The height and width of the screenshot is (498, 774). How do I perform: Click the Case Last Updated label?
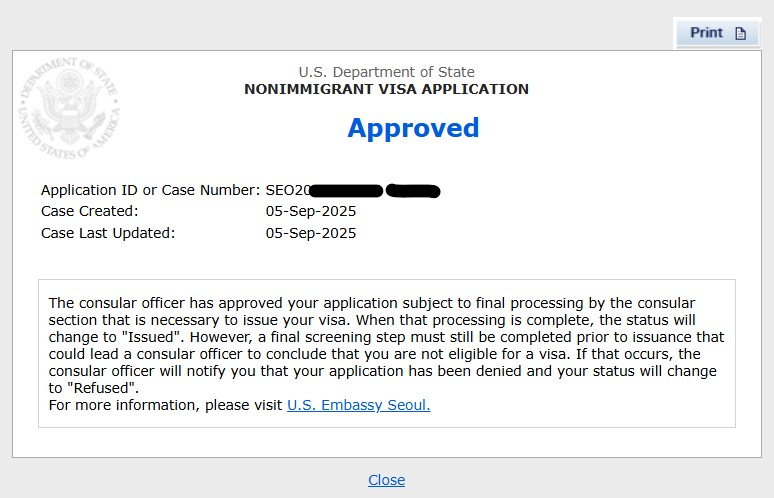(x=108, y=233)
